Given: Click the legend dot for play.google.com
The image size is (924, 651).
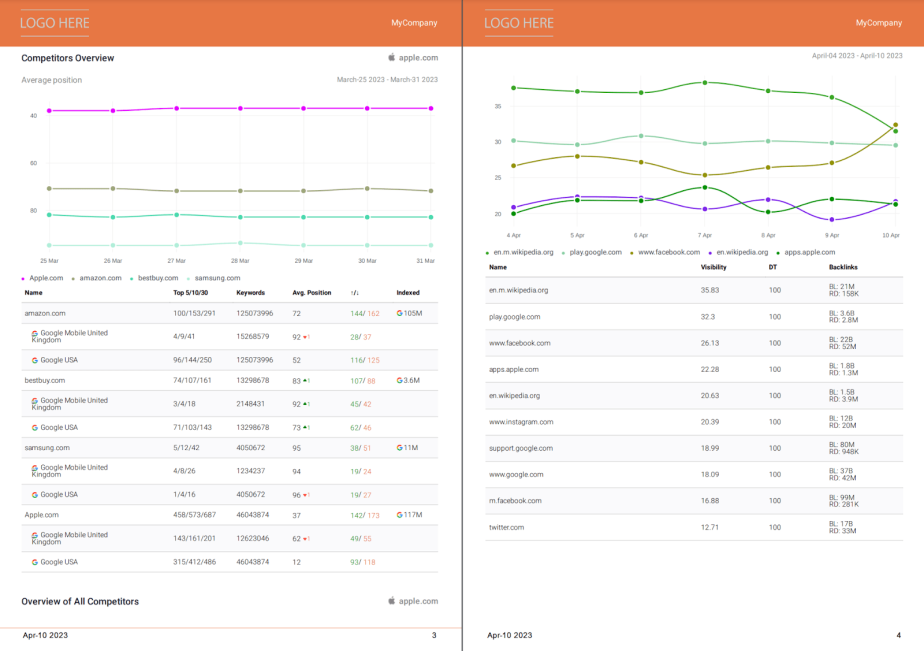Looking at the screenshot, I should point(563,253).
